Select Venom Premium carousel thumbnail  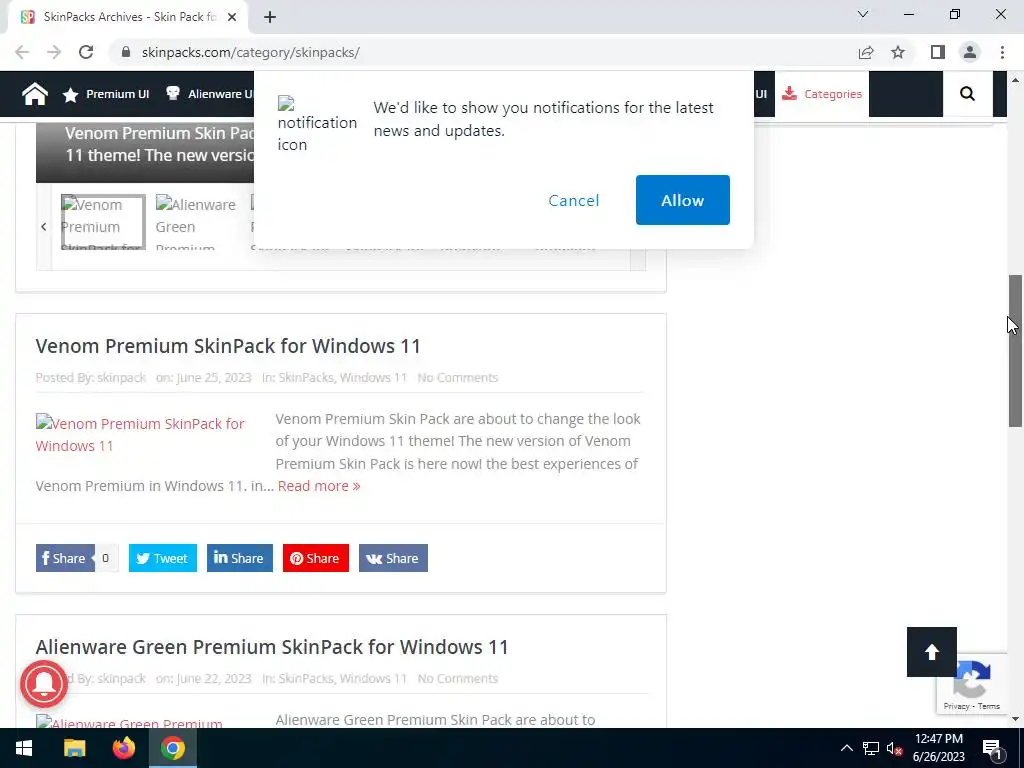[103, 222]
